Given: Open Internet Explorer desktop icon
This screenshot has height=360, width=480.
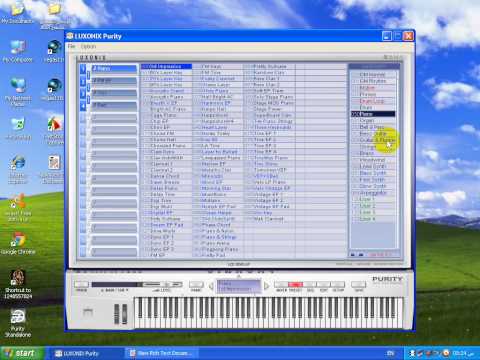Looking at the screenshot, I should point(18,169).
